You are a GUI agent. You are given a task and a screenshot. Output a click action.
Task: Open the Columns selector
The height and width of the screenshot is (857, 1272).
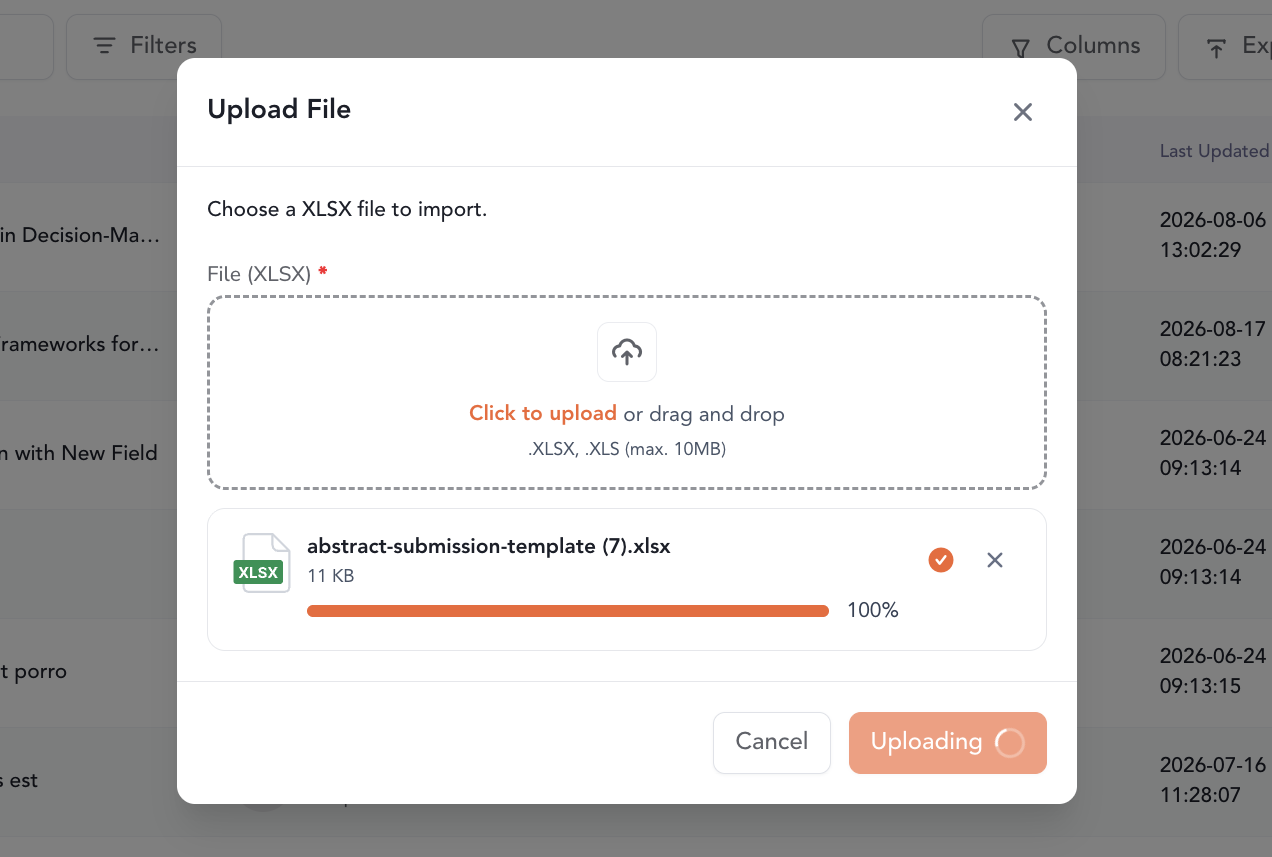pyautogui.click(x=1074, y=46)
